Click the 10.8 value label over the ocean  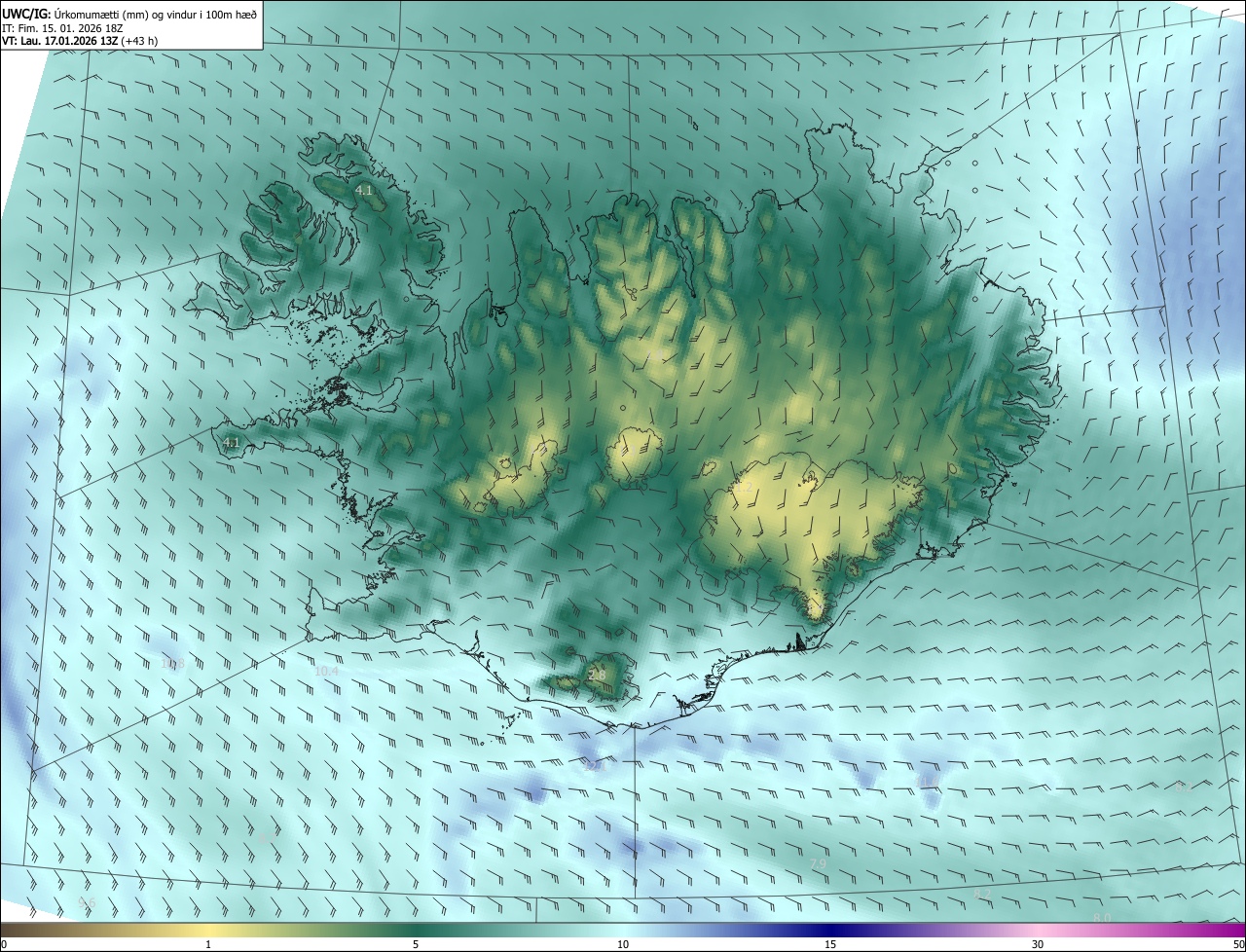tap(172, 663)
